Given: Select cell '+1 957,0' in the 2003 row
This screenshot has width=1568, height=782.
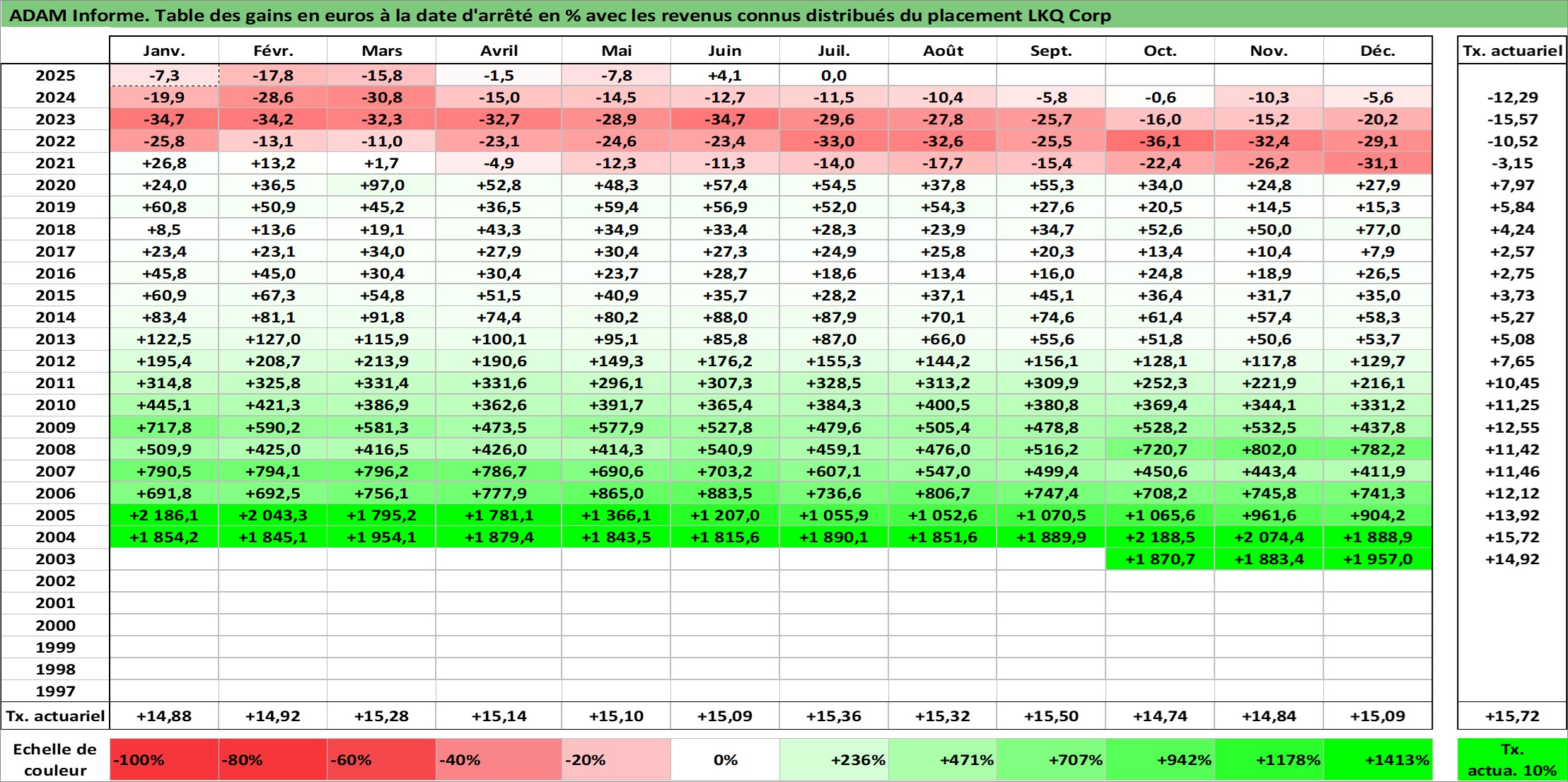Looking at the screenshot, I should pos(1378,559).
